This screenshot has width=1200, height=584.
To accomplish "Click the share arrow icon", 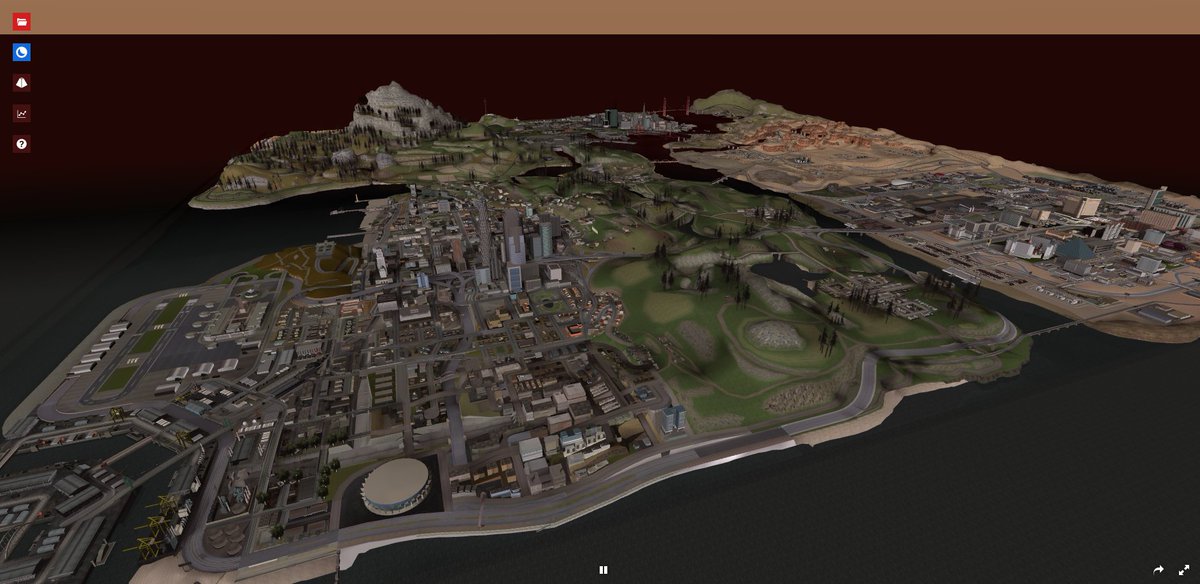I will (x=1160, y=570).
